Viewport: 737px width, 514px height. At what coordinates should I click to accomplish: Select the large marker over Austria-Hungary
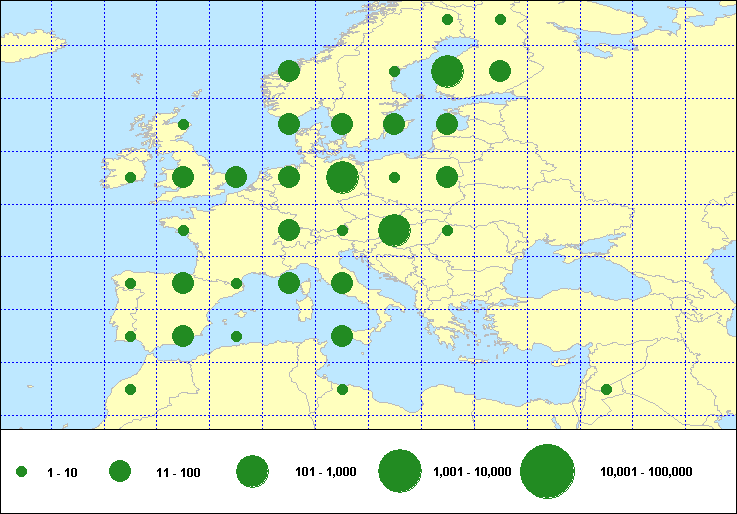pyautogui.click(x=394, y=230)
